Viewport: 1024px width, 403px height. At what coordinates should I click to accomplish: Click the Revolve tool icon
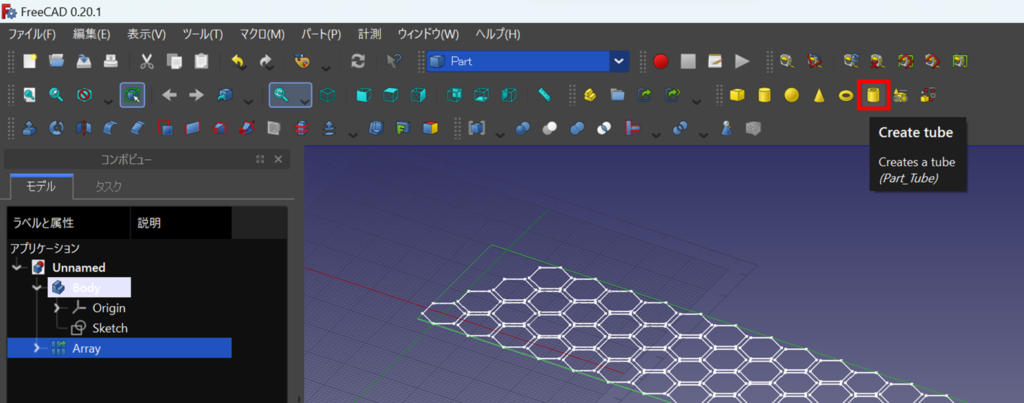click(56, 129)
